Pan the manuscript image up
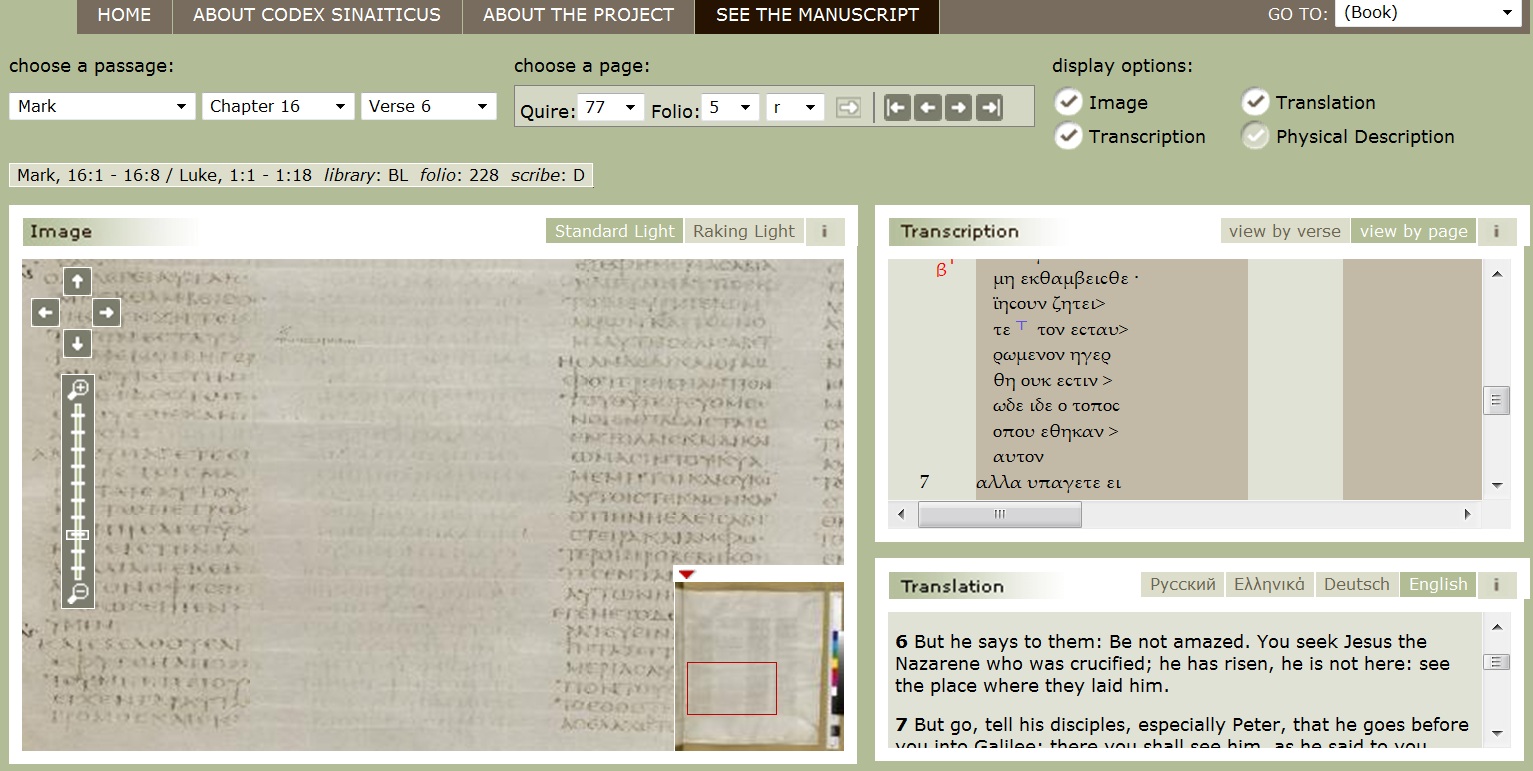The width and height of the screenshot is (1533, 771). 77,282
